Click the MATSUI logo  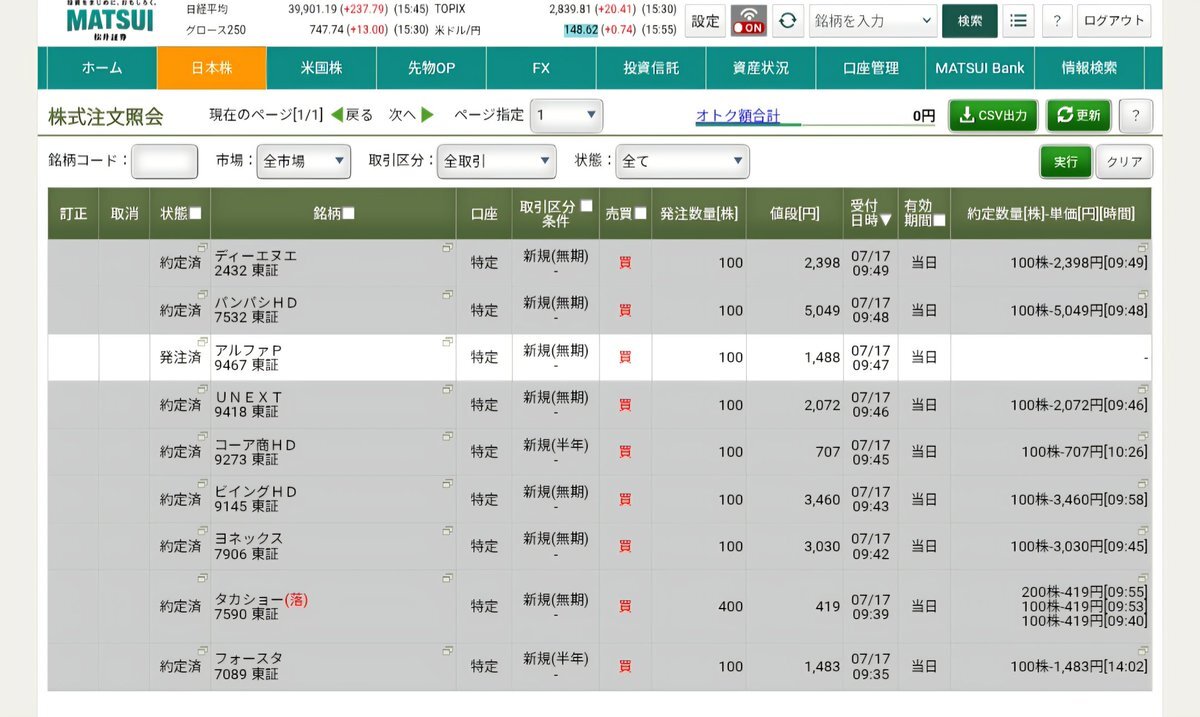110,20
